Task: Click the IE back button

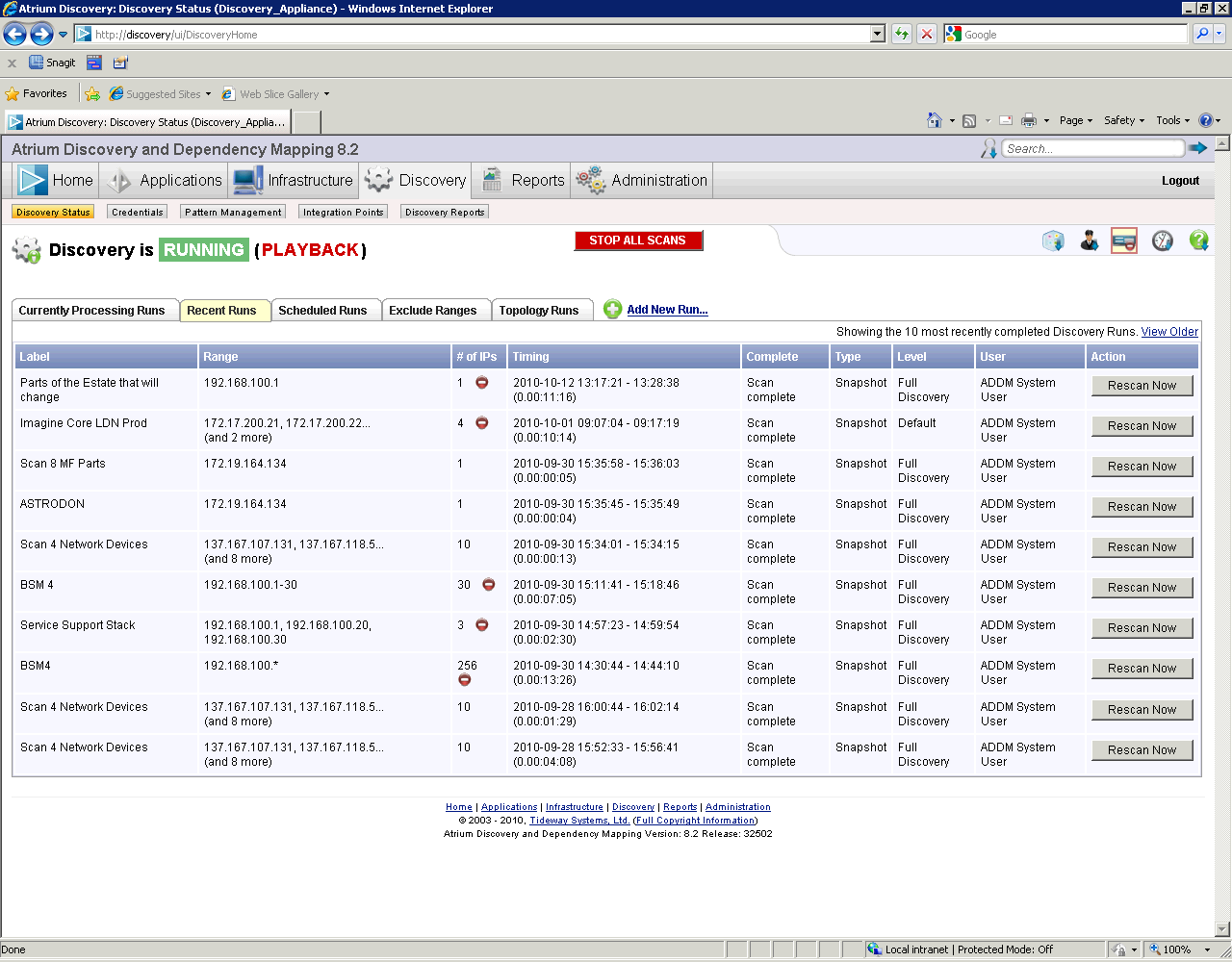Action: pyautogui.click(x=14, y=35)
